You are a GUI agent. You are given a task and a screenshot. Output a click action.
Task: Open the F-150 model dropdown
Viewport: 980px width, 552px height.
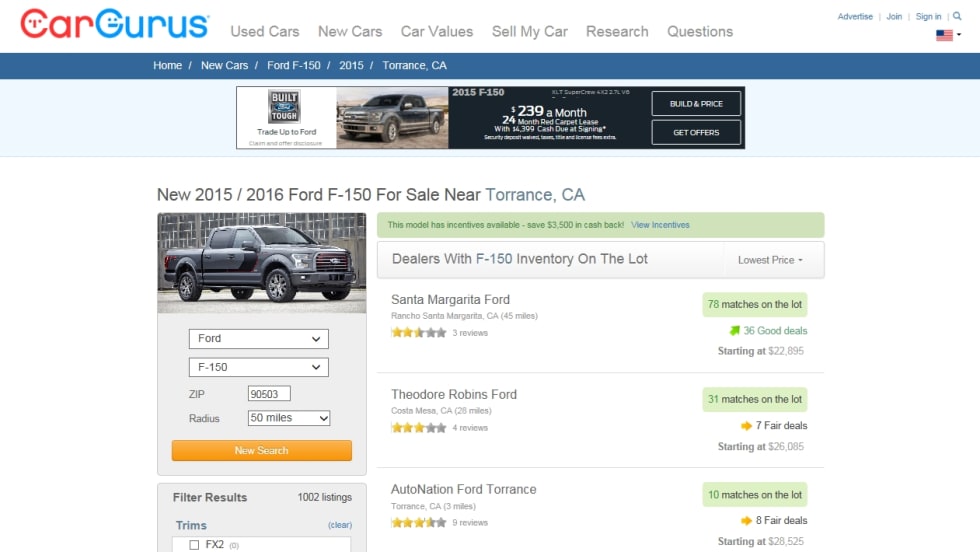[259, 367]
